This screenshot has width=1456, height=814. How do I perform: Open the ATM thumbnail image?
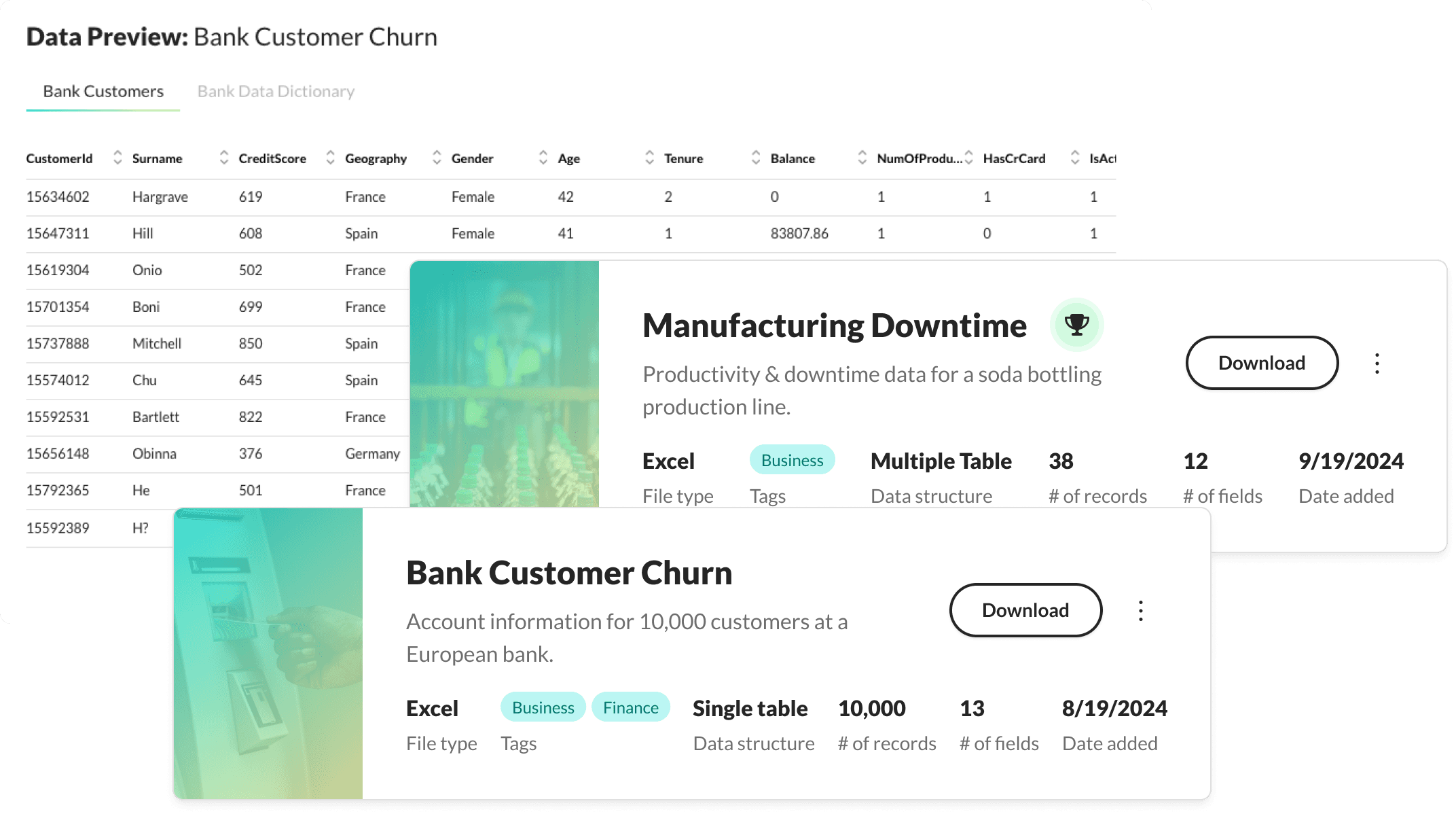pos(268,653)
